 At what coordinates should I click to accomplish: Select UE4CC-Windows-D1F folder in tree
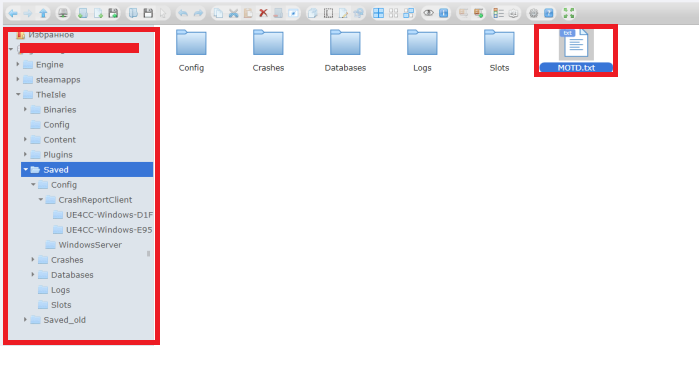pyautogui.click(x=109, y=215)
